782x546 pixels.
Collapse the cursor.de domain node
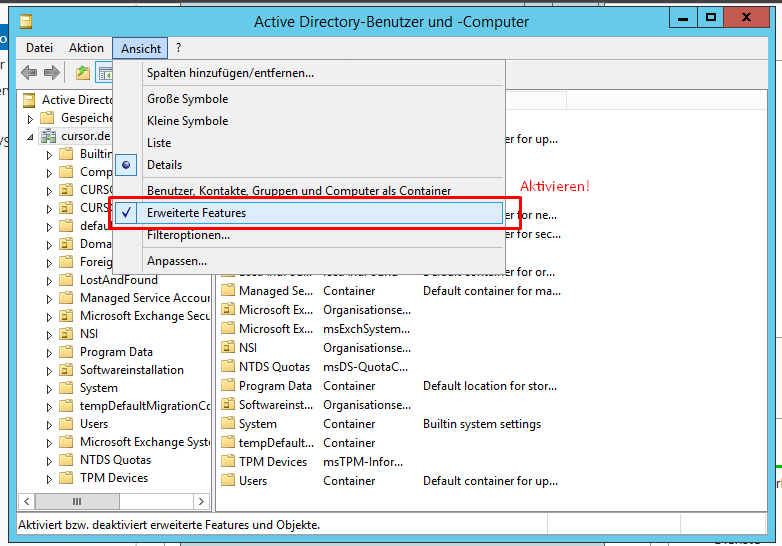click(30, 137)
